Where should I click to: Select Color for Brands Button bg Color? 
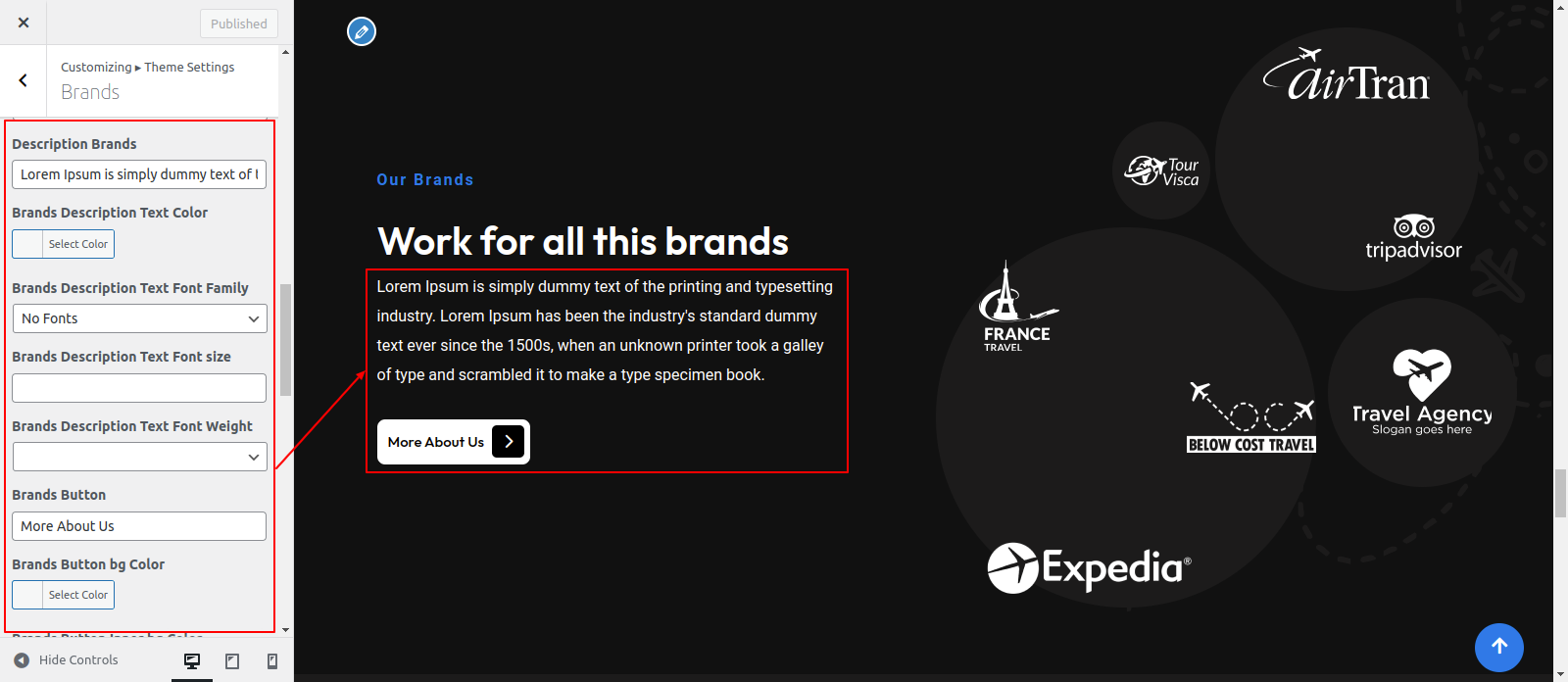click(63, 595)
